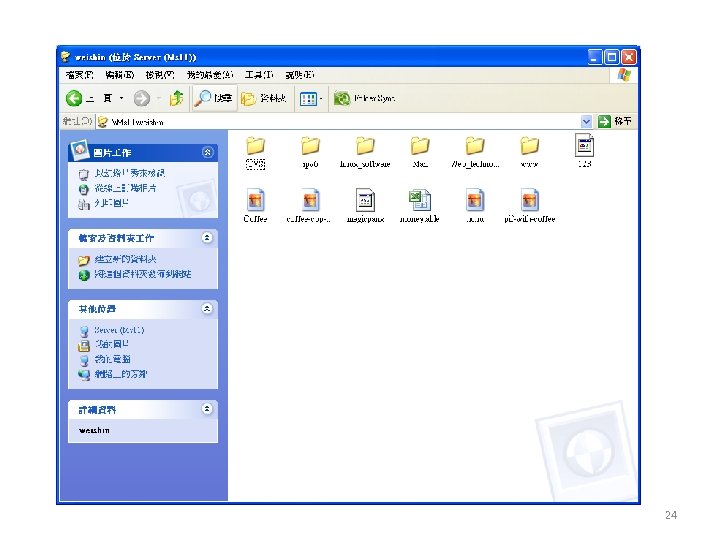Open the 工具 (Tools) menu
The width and height of the screenshot is (720, 540).
click(x=259, y=75)
